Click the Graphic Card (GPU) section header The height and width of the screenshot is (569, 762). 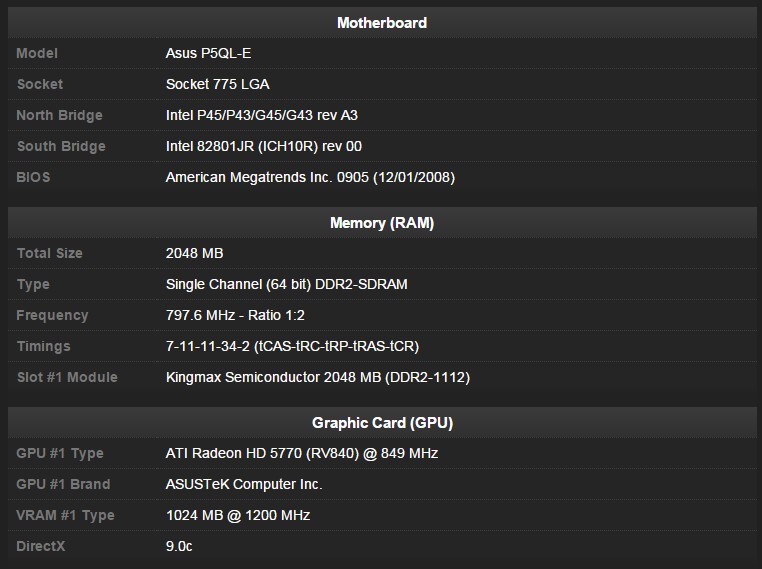[x=382, y=423]
